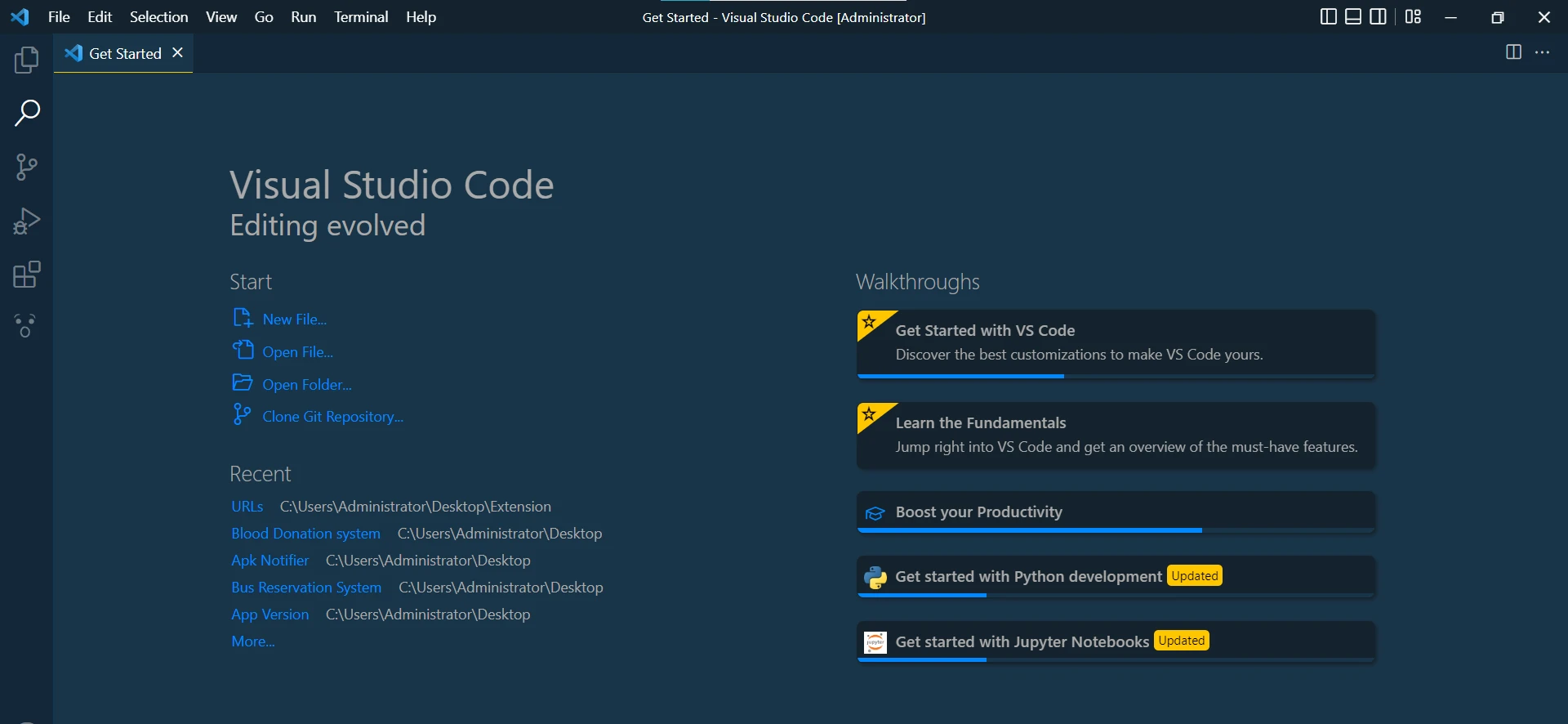Open the Help menu
The width and height of the screenshot is (1568, 724).
[x=421, y=17]
